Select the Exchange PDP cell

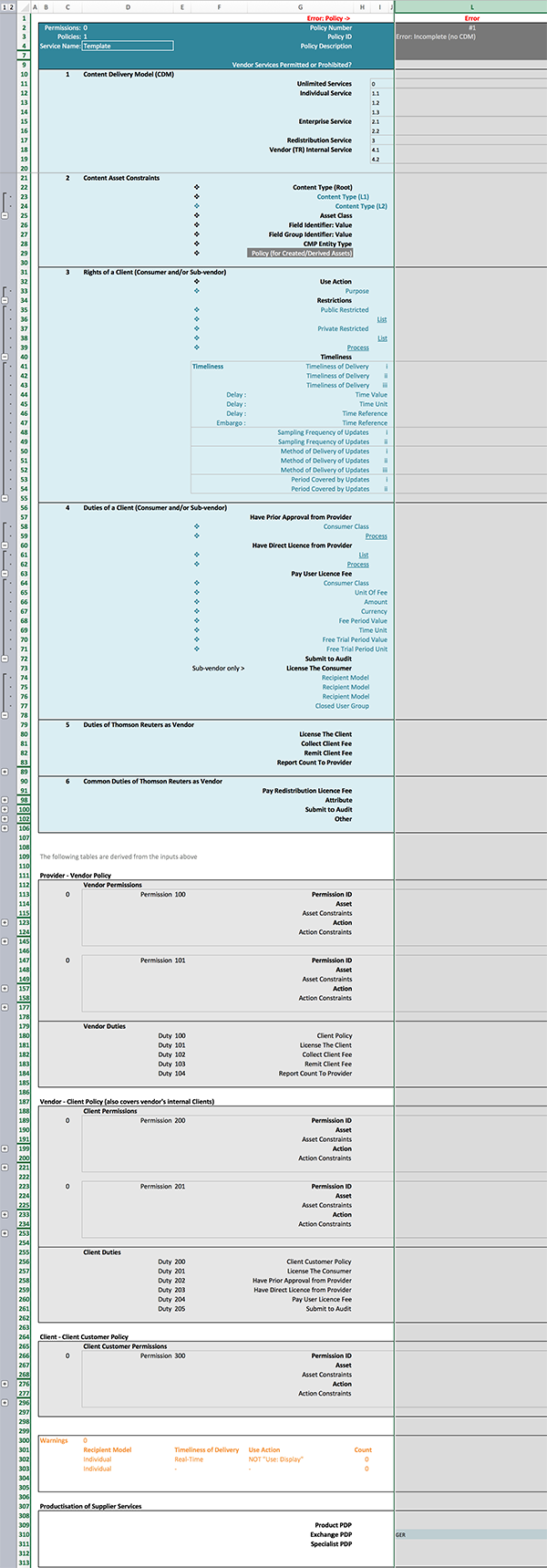tap(331, 1534)
